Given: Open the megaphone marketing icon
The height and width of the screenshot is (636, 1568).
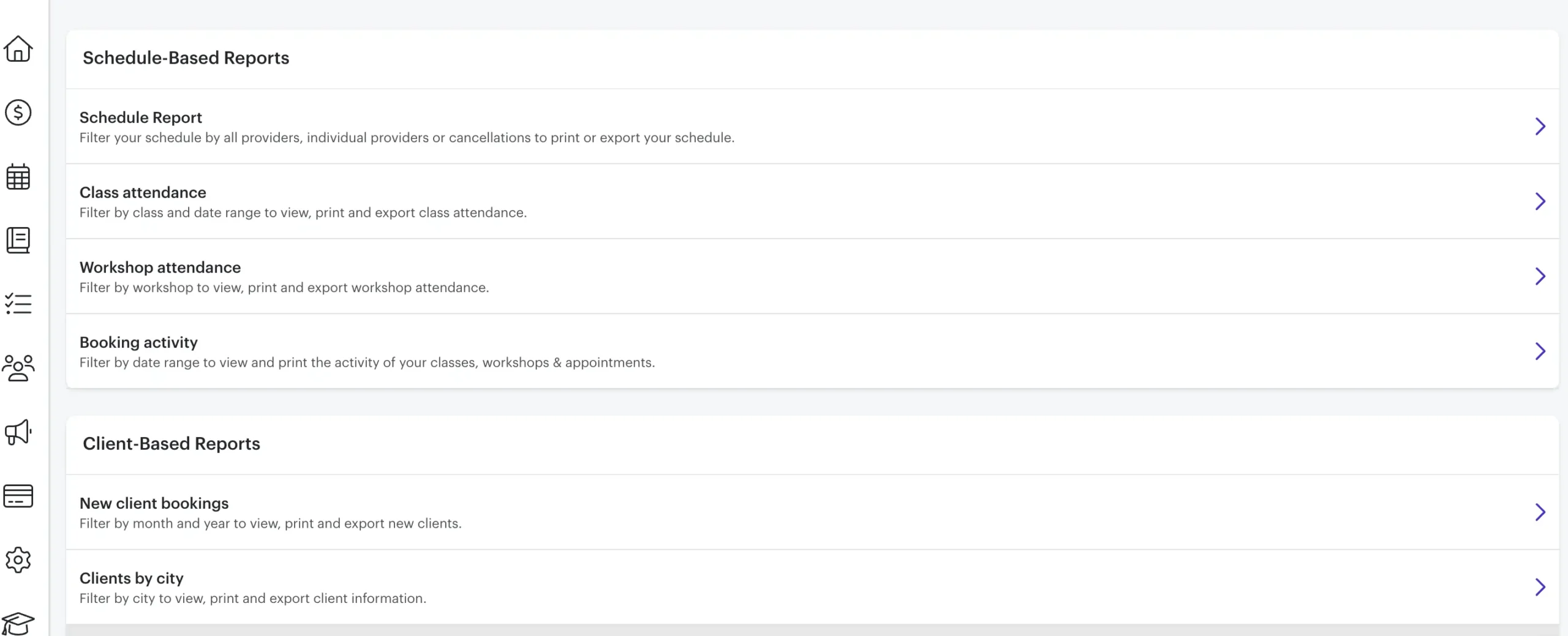Looking at the screenshot, I should click(x=18, y=432).
